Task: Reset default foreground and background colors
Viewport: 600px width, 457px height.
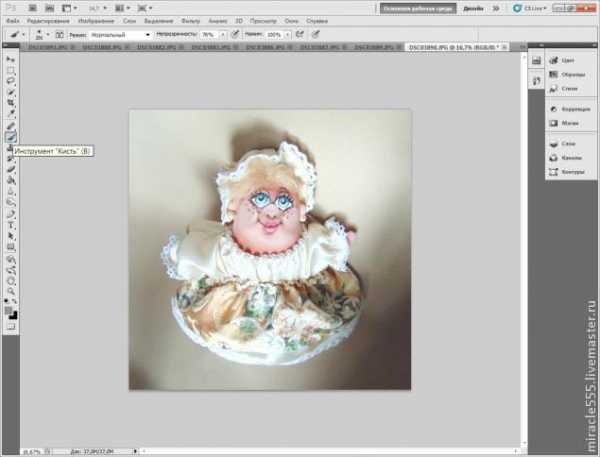Action: (7, 301)
